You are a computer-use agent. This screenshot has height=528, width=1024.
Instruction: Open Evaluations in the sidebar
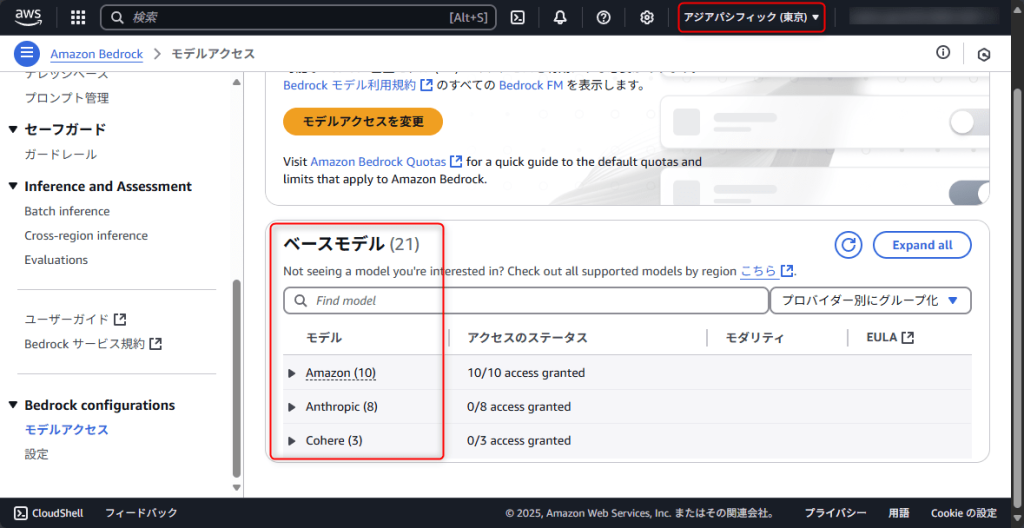pos(56,259)
